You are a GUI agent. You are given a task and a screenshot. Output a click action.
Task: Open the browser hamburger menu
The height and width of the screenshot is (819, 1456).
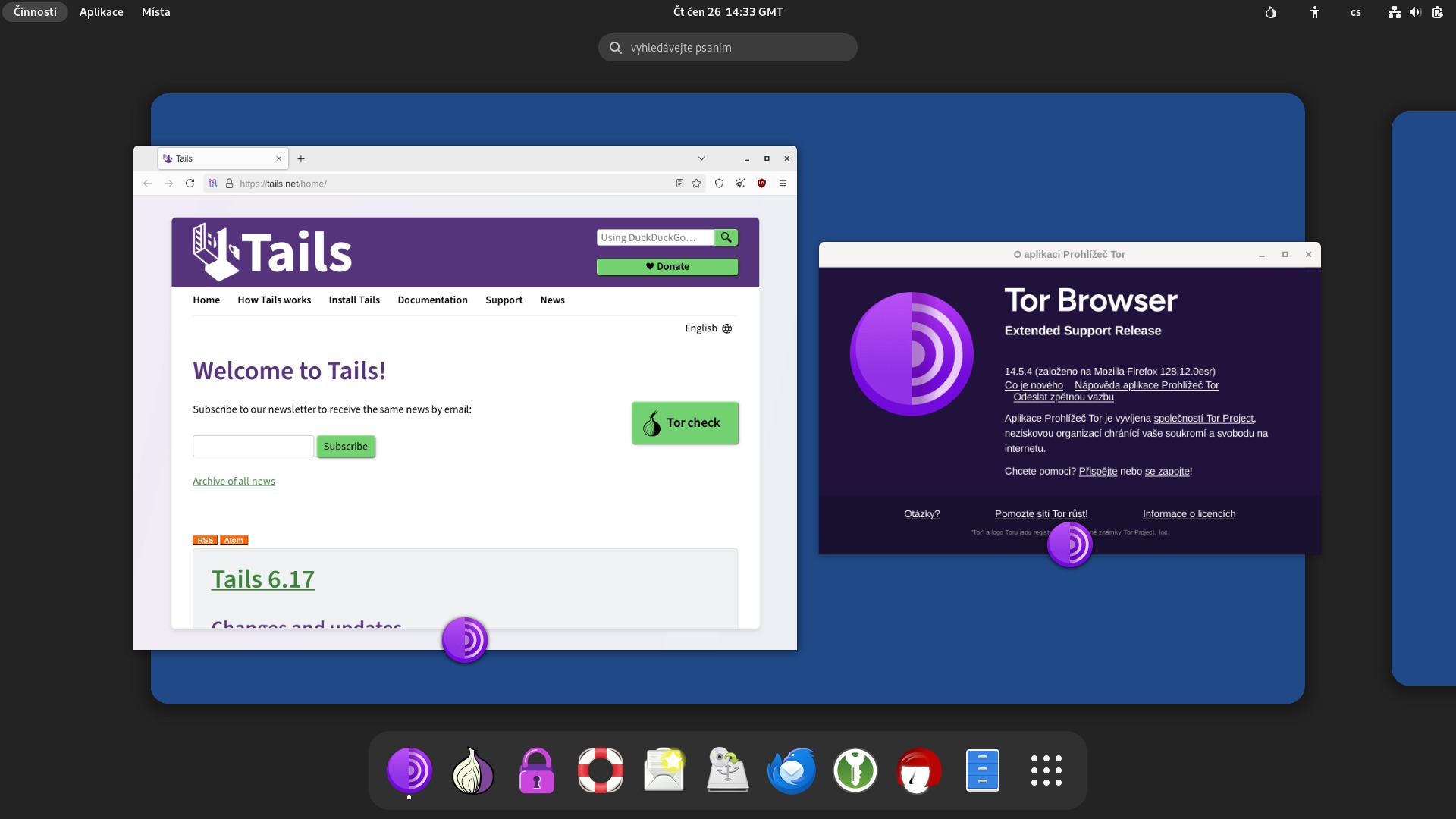pyautogui.click(x=783, y=184)
